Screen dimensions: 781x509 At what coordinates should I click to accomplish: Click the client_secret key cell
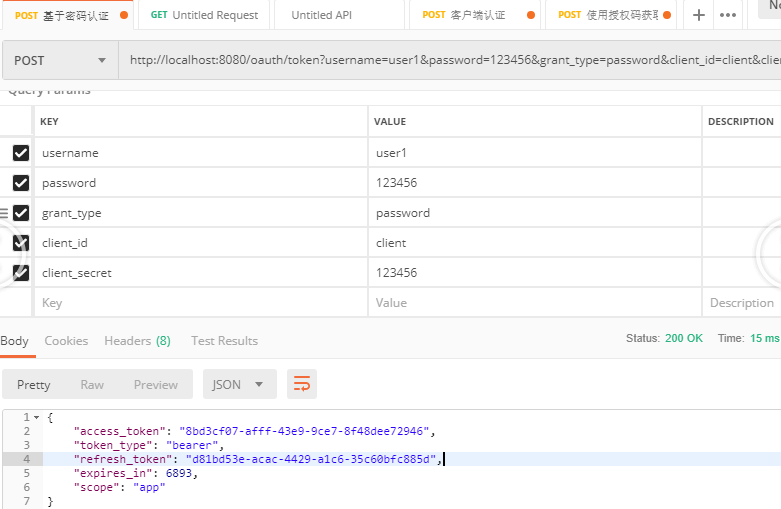(x=201, y=273)
